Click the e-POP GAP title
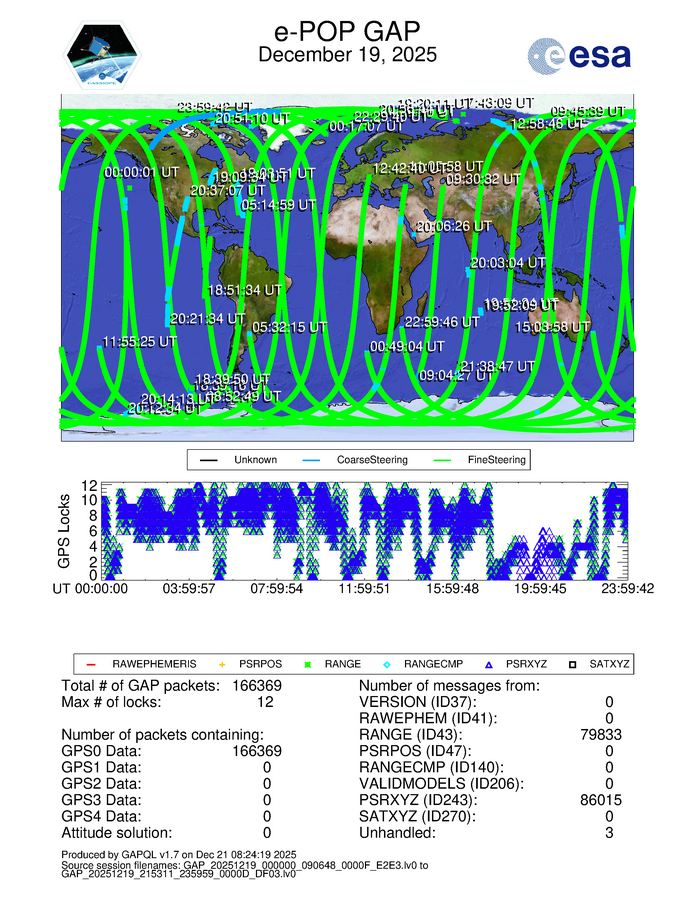The height and width of the screenshot is (899, 695). coord(347,29)
